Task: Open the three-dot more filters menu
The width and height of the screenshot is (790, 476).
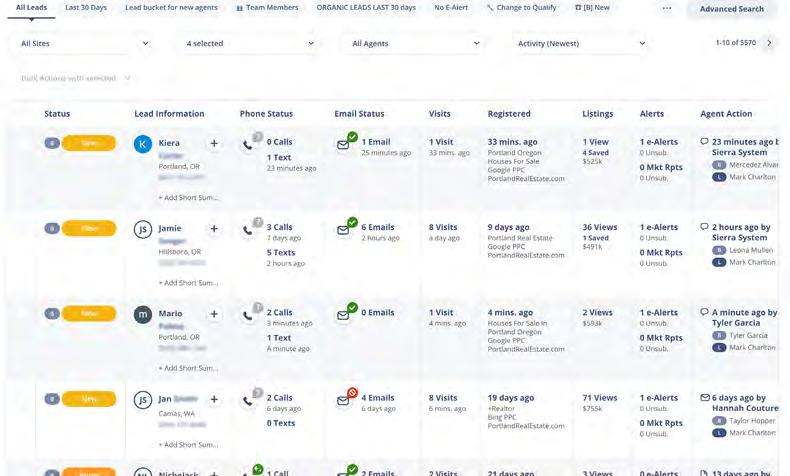Action: point(667,8)
